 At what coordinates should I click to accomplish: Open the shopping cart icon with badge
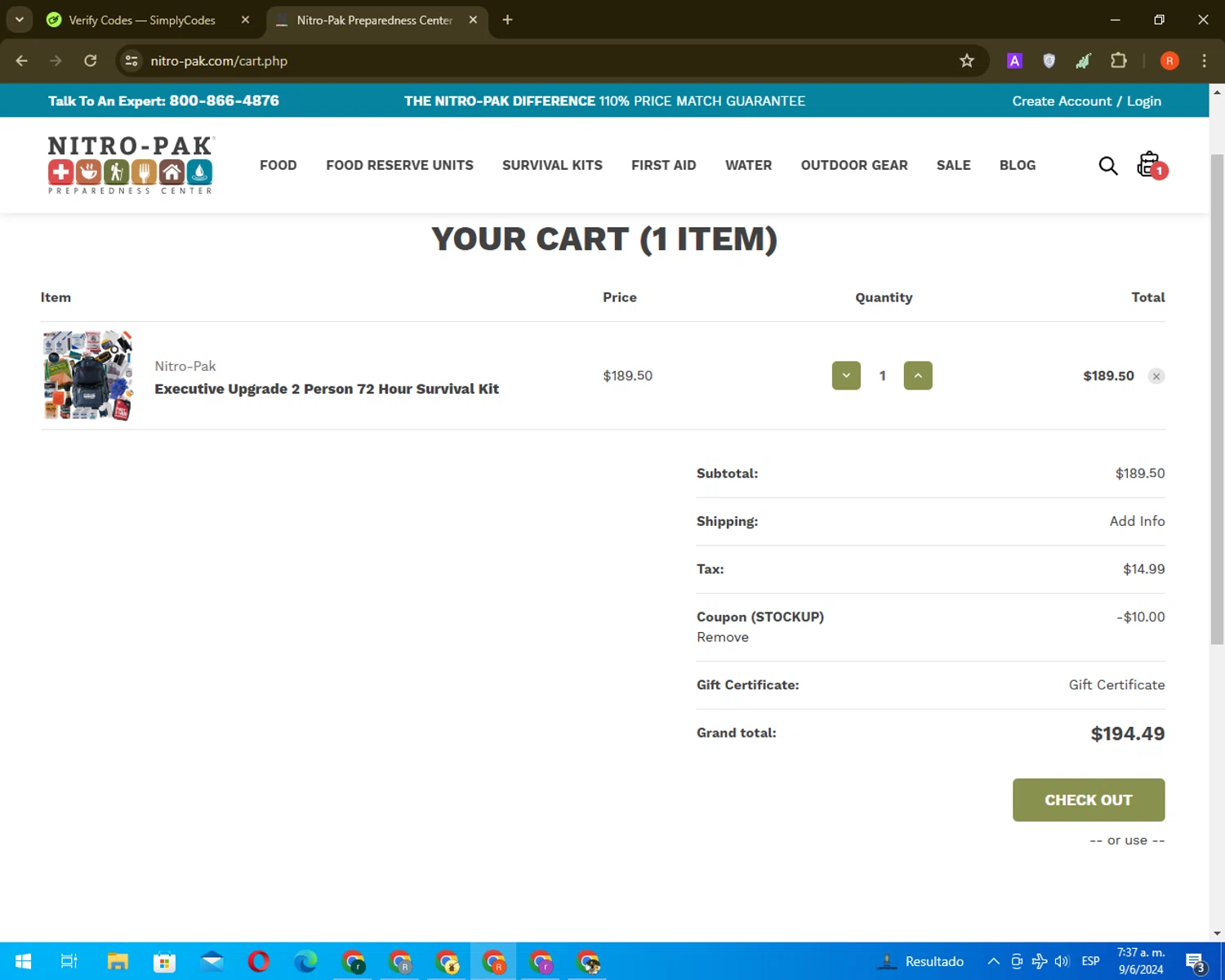point(1151,165)
